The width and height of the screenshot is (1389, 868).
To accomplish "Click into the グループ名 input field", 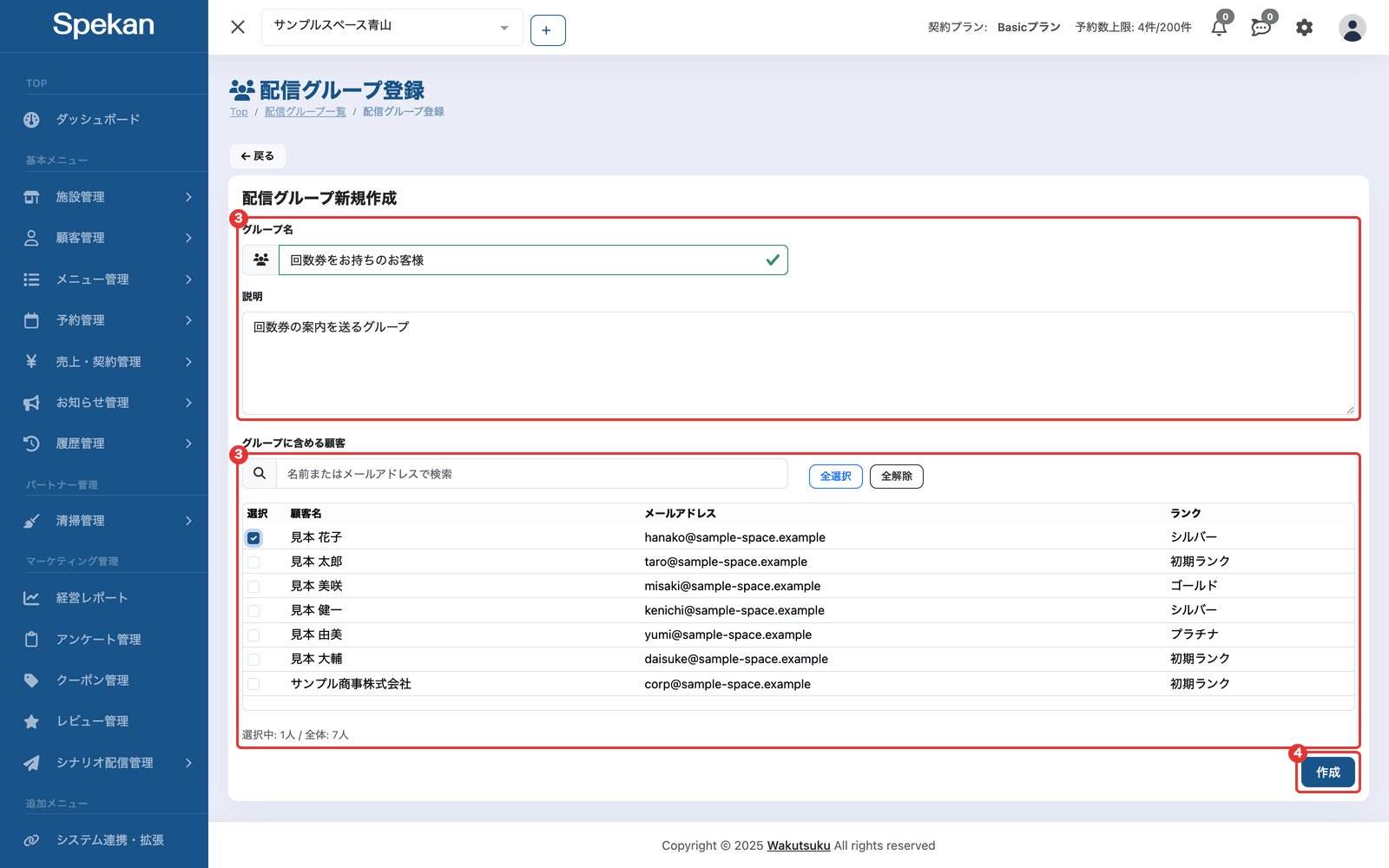I will pos(533,260).
